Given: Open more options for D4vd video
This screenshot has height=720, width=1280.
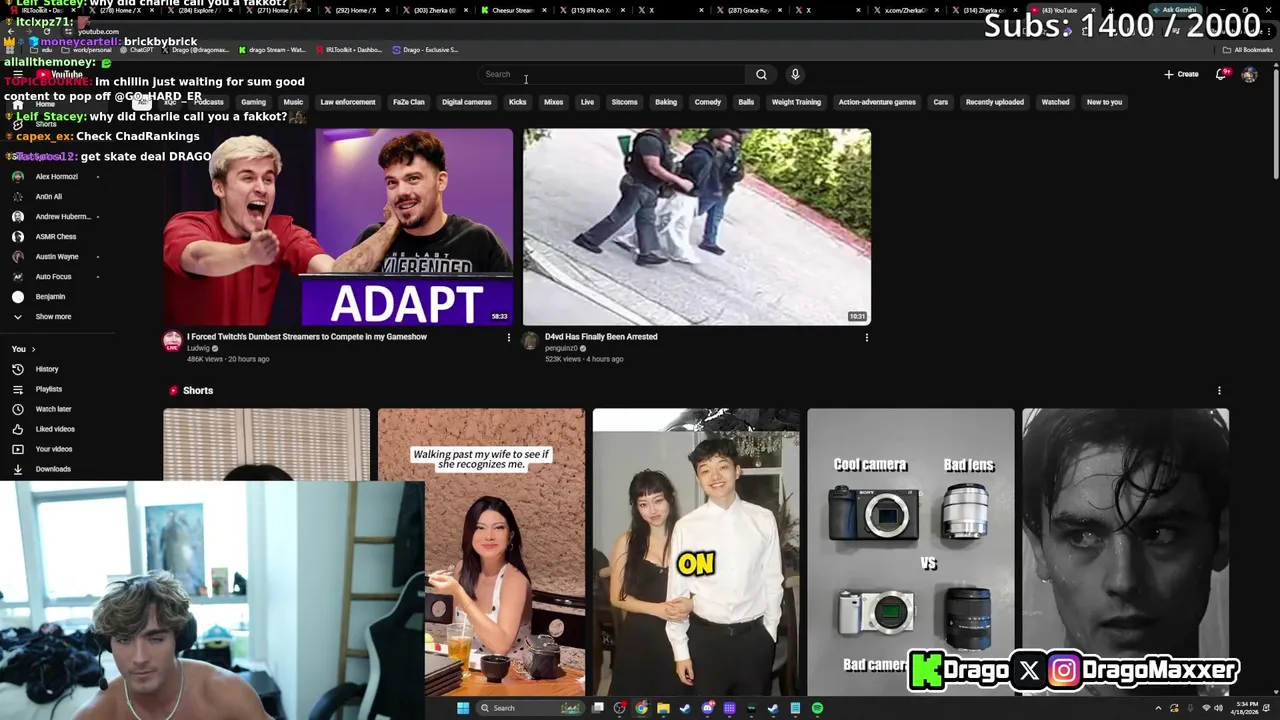Looking at the screenshot, I should pos(866,338).
